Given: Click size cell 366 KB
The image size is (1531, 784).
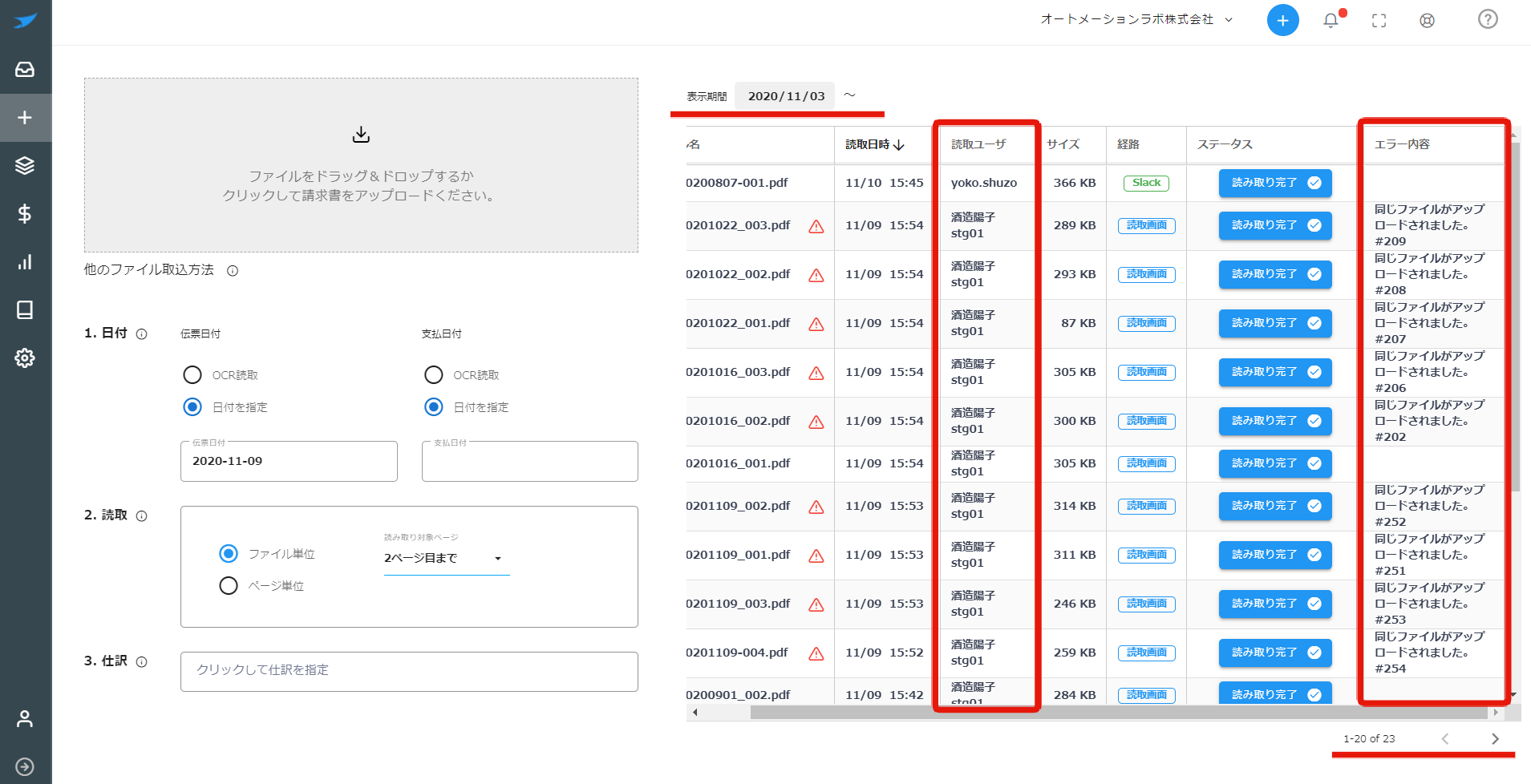Looking at the screenshot, I should [1075, 183].
